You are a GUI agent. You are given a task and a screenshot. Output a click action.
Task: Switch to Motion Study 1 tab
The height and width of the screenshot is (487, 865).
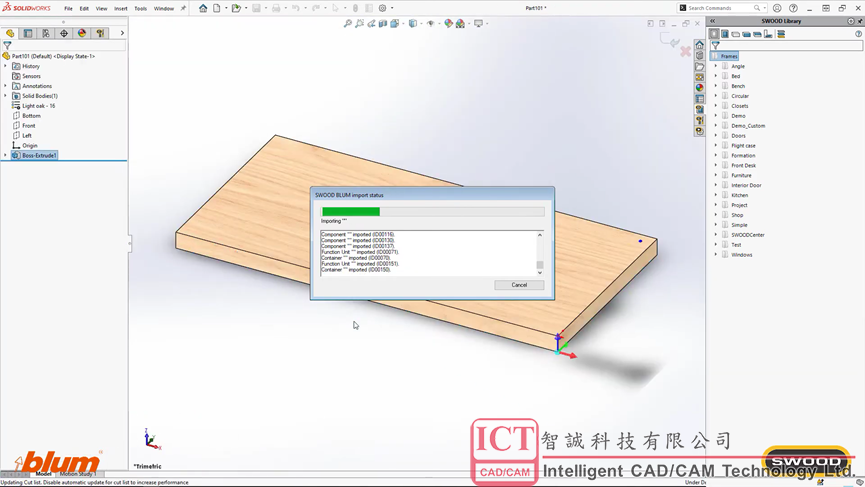(78, 474)
